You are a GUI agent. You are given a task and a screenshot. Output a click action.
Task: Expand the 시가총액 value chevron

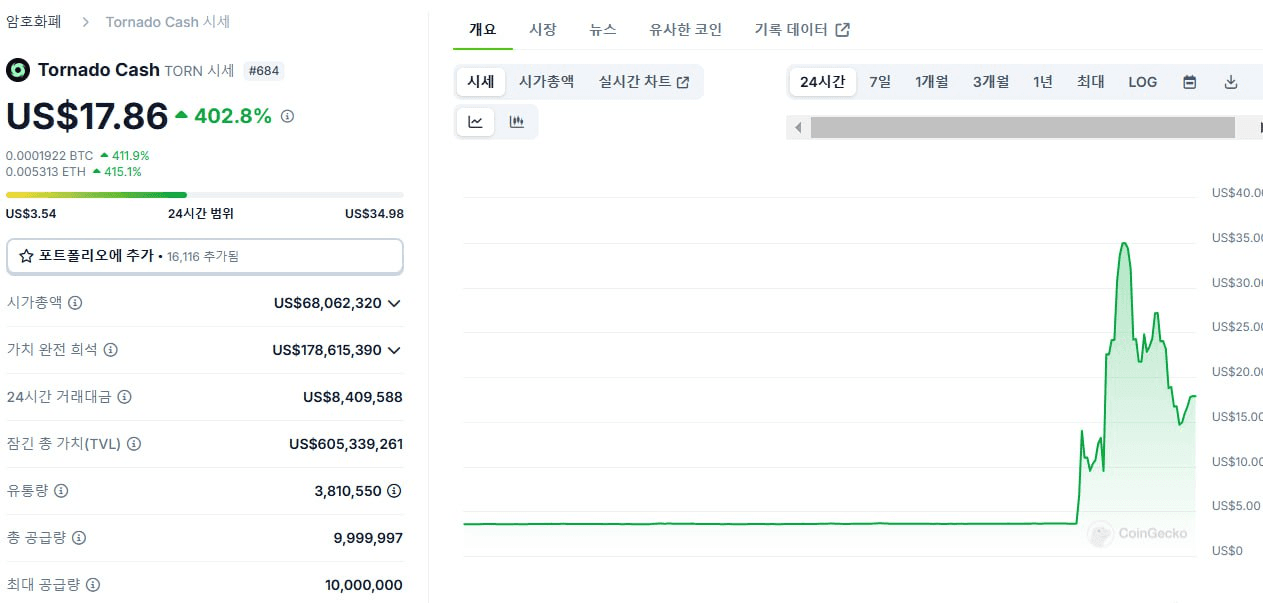point(394,303)
